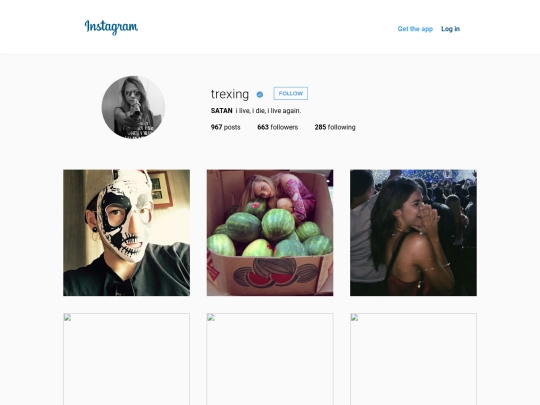Open the empty post tile at bottom center
This screenshot has width=540, height=405.
[x=270, y=359]
